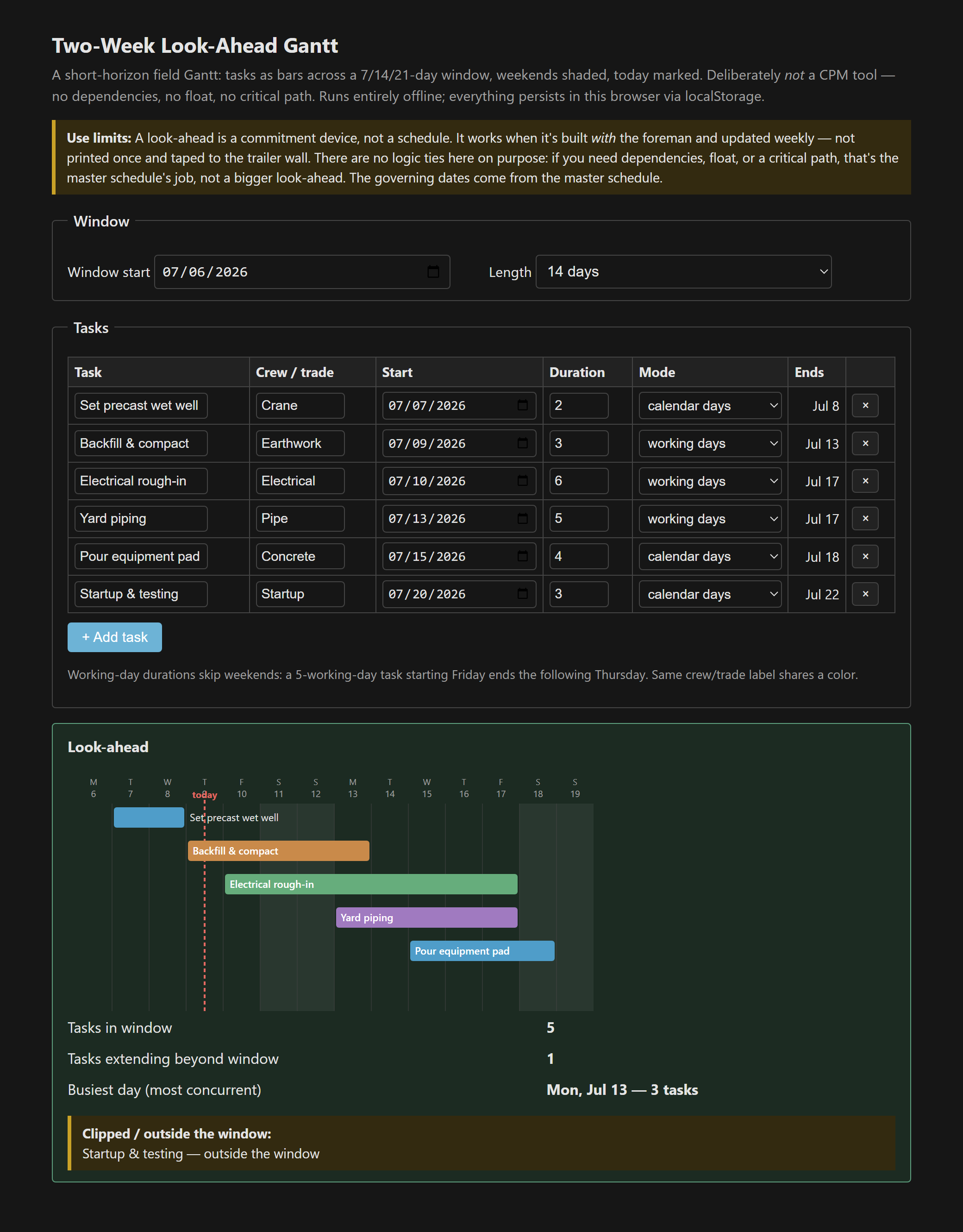This screenshot has width=963, height=1232.
Task: Click the 'Mon, Jul 13 — 3 tasks' value
Action: tap(622, 1090)
